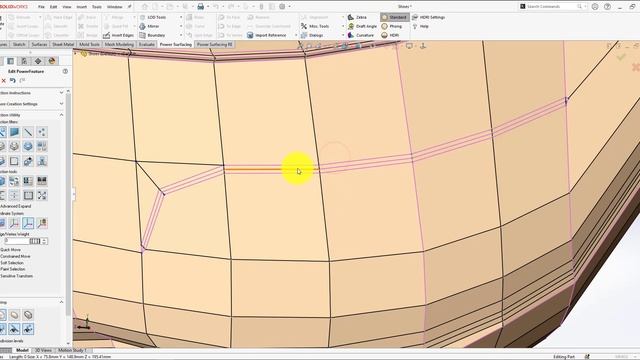Click the pin icon beside Window menu
This screenshot has width=640, height=360.
click(x=129, y=7)
